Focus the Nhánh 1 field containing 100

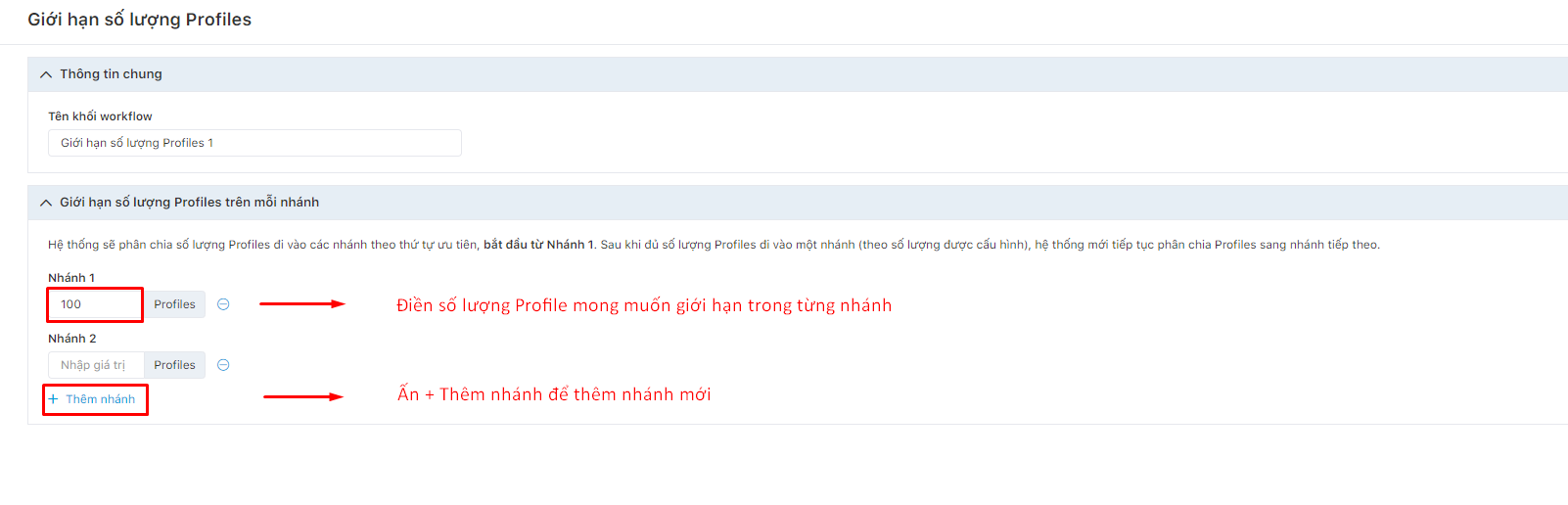click(x=96, y=304)
